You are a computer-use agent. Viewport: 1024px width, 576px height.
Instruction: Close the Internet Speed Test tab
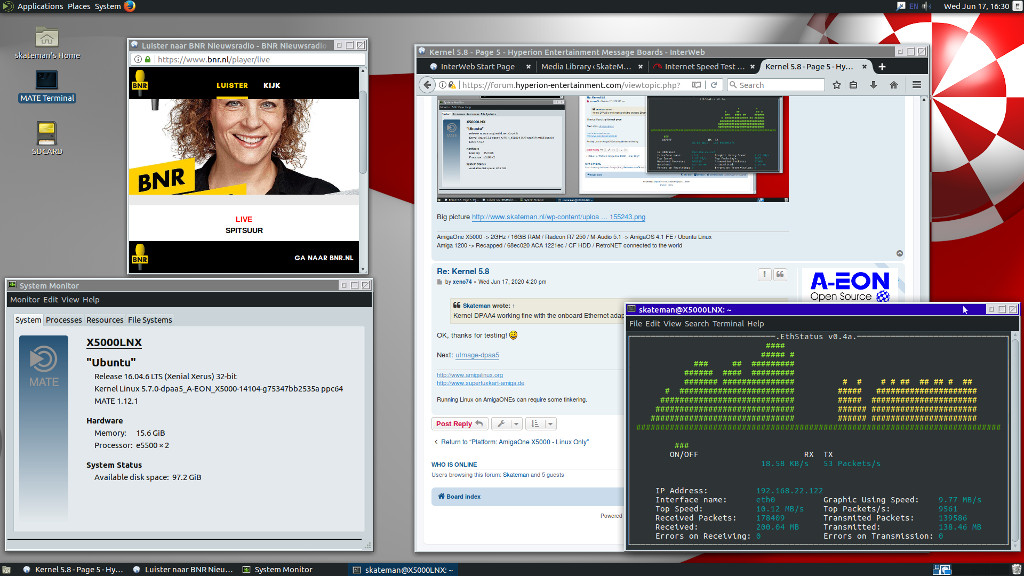coord(752,67)
